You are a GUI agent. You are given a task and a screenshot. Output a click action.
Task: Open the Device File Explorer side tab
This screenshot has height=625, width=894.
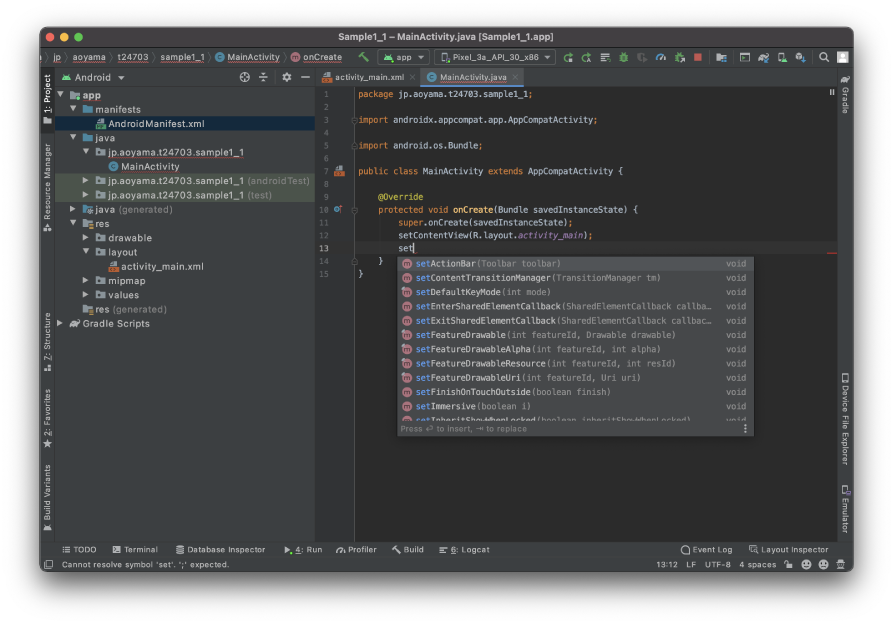845,419
